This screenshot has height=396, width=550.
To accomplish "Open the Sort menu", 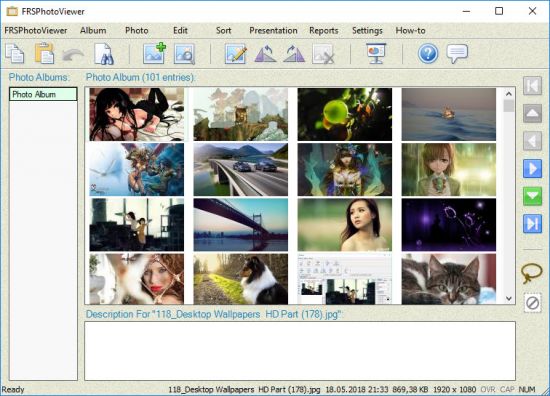I will point(223,31).
